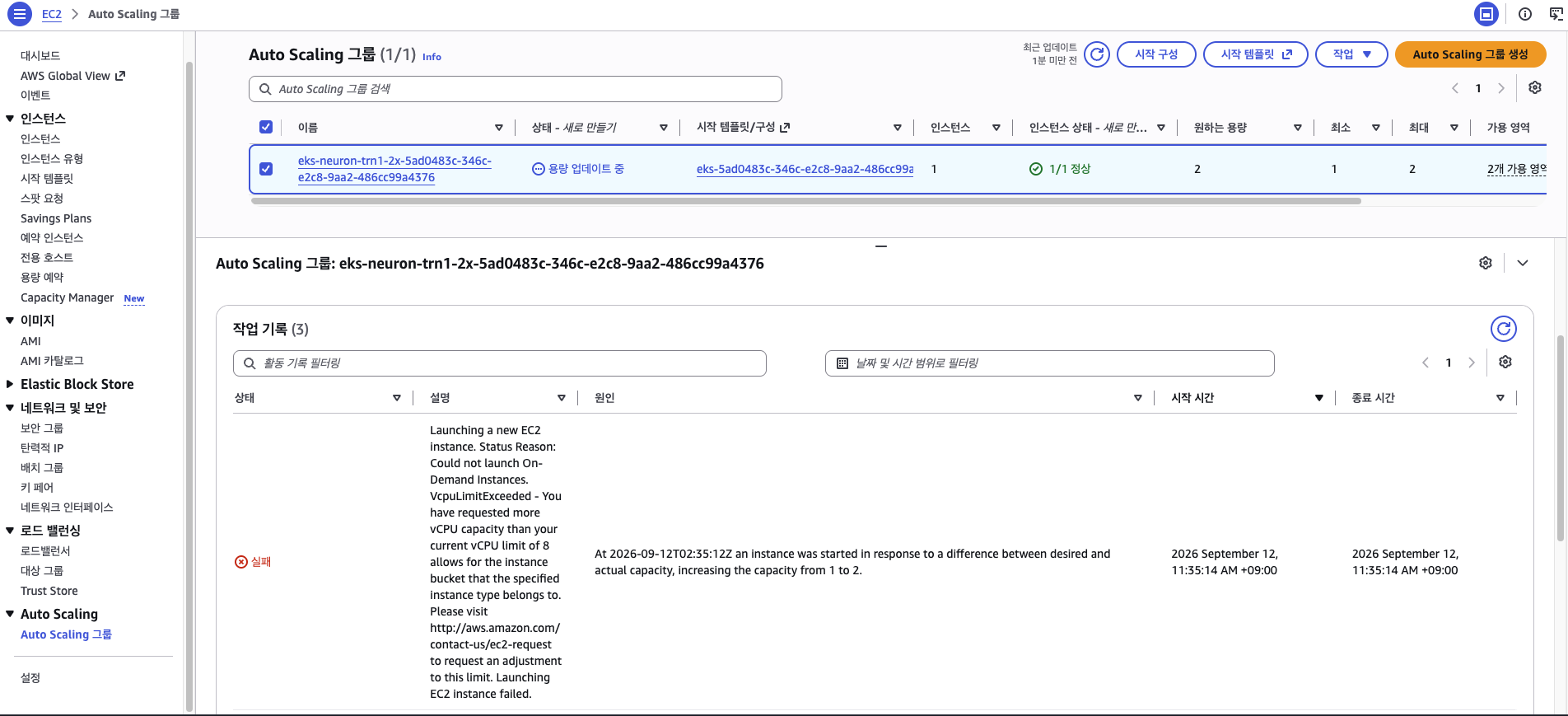Click the 시작 구성 button

[1156, 54]
